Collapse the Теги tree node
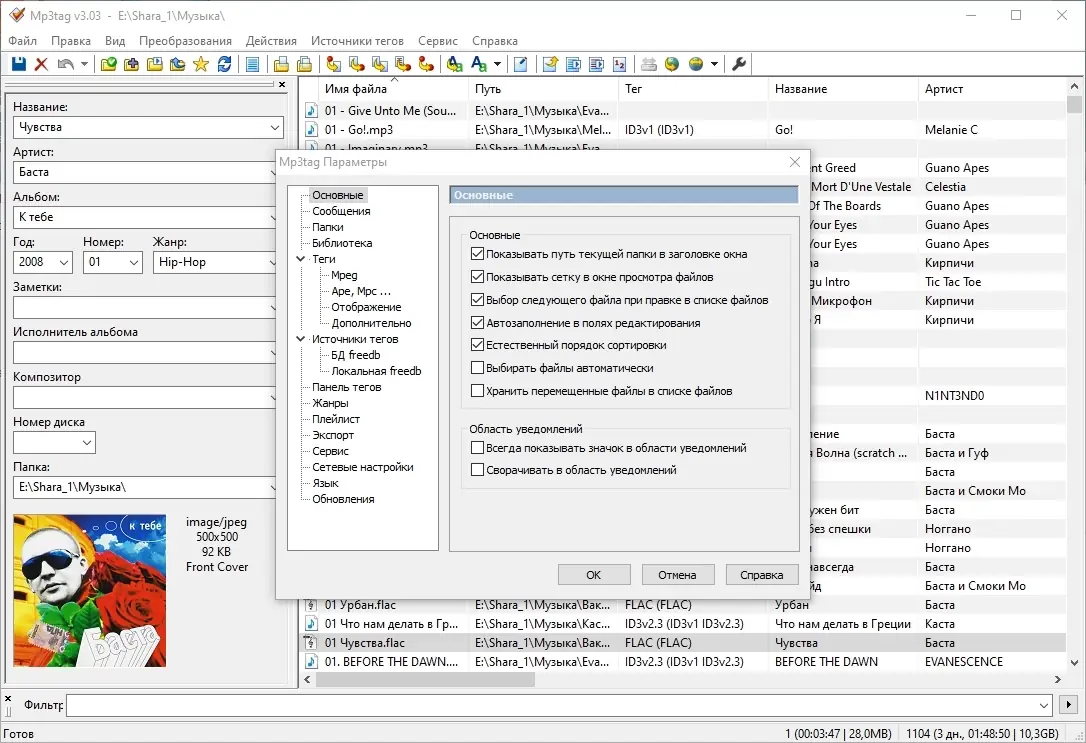1086x743 pixels. [x=300, y=259]
